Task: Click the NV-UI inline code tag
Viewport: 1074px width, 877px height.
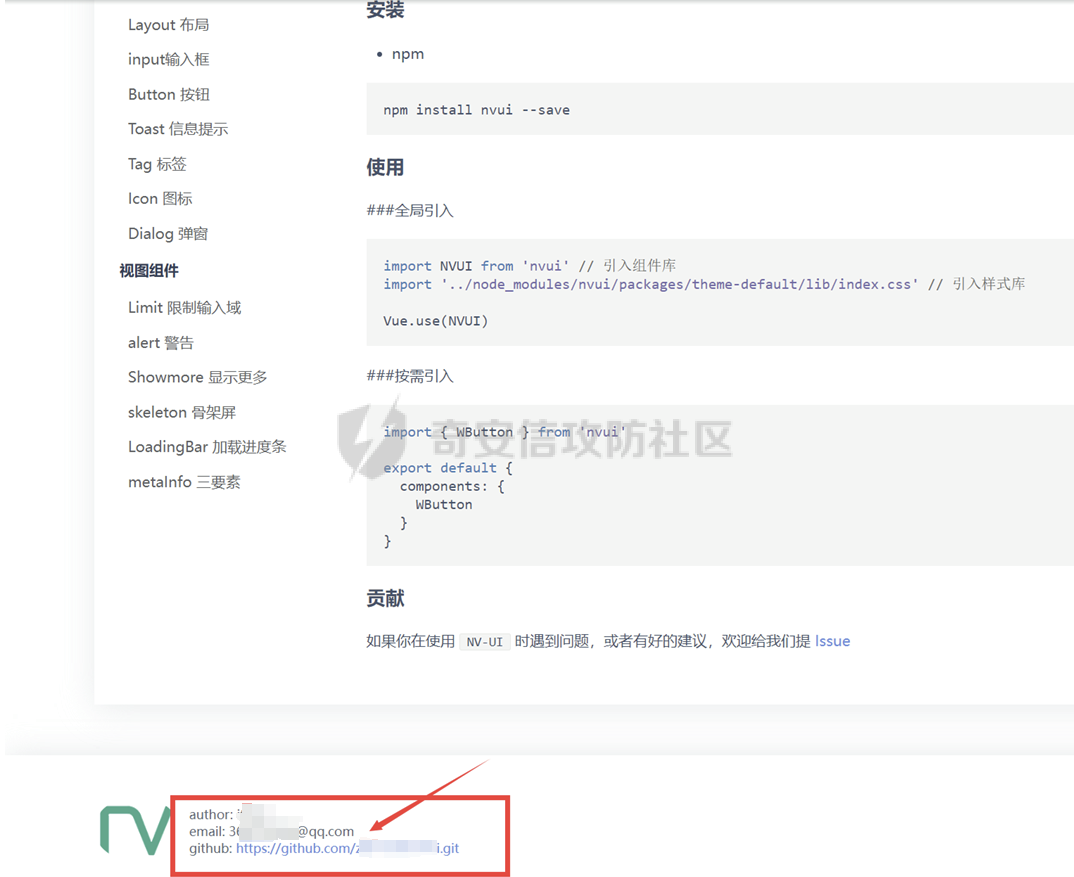Action: point(484,642)
